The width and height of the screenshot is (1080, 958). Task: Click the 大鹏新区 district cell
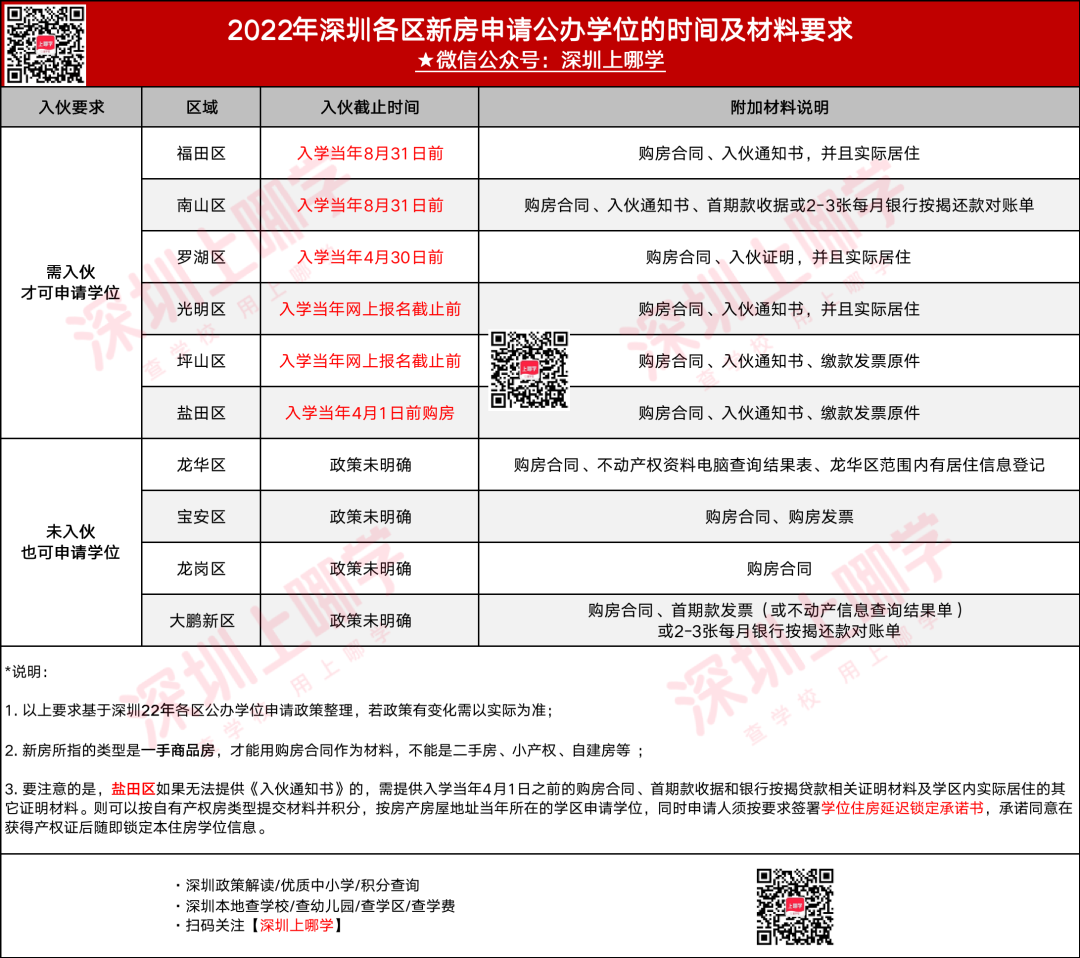[x=201, y=621]
